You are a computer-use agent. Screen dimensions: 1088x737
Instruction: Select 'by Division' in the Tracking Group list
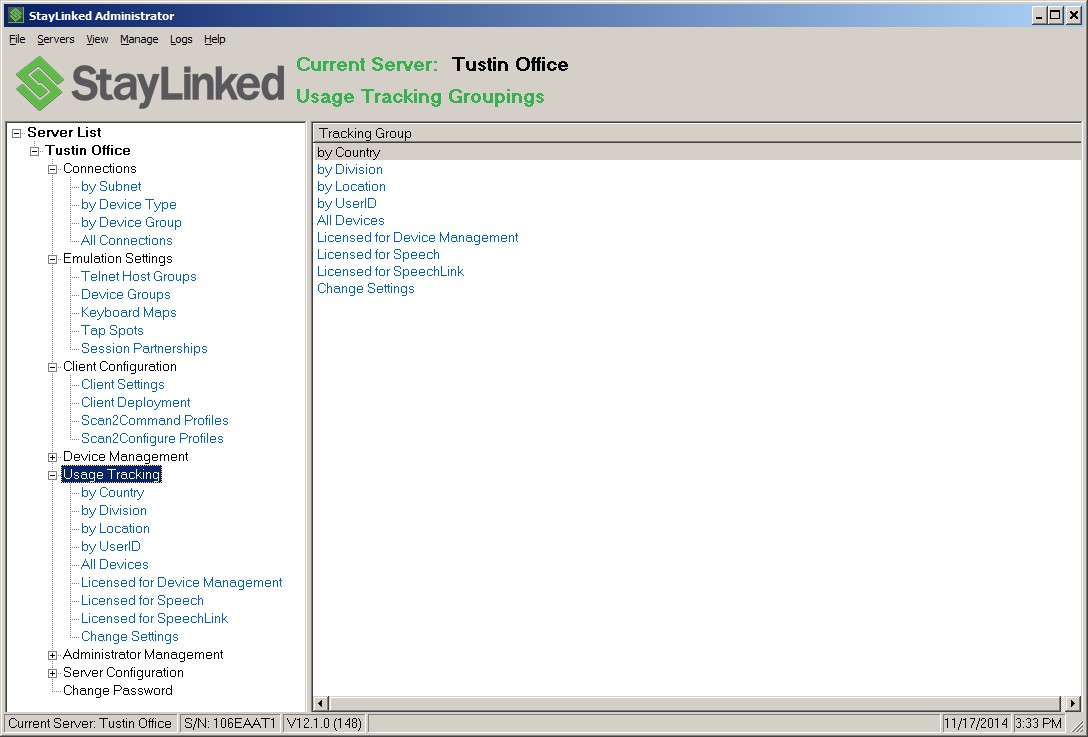click(x=350, y=169)
